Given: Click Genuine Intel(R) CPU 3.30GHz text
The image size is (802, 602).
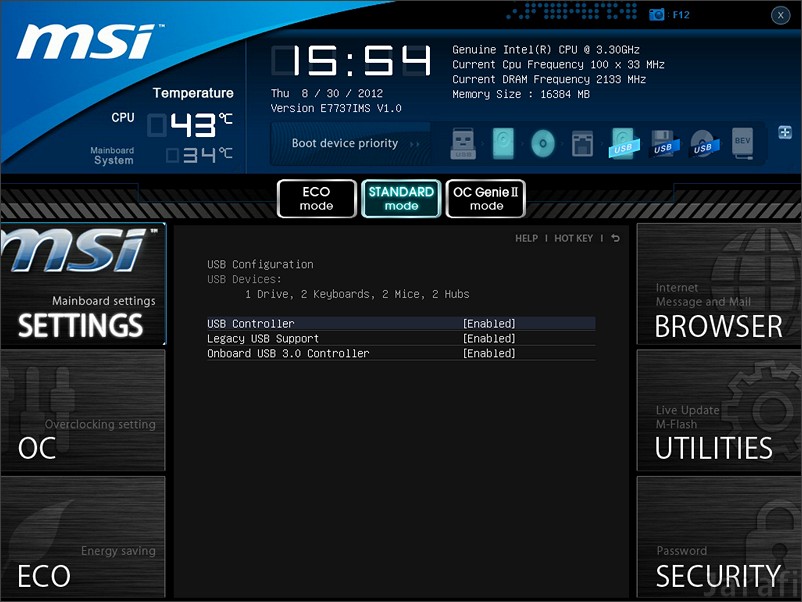Looking at the screenshot, I should [x=546, y=50].
